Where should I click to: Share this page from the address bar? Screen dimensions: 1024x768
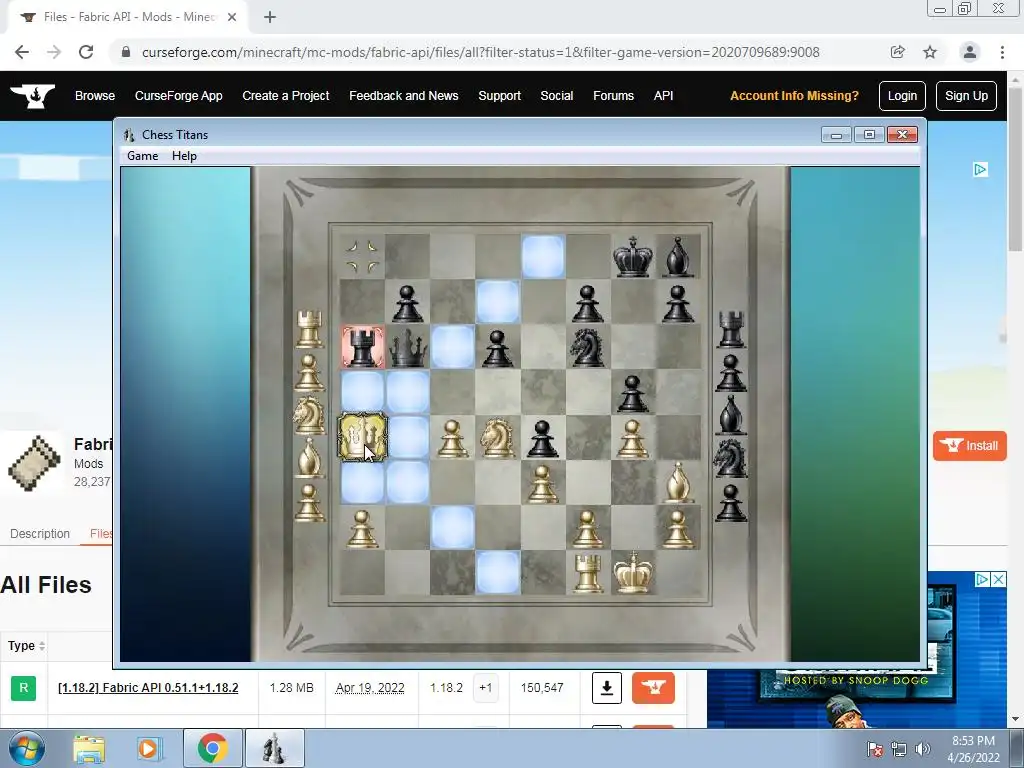click(x=897, y=52)
